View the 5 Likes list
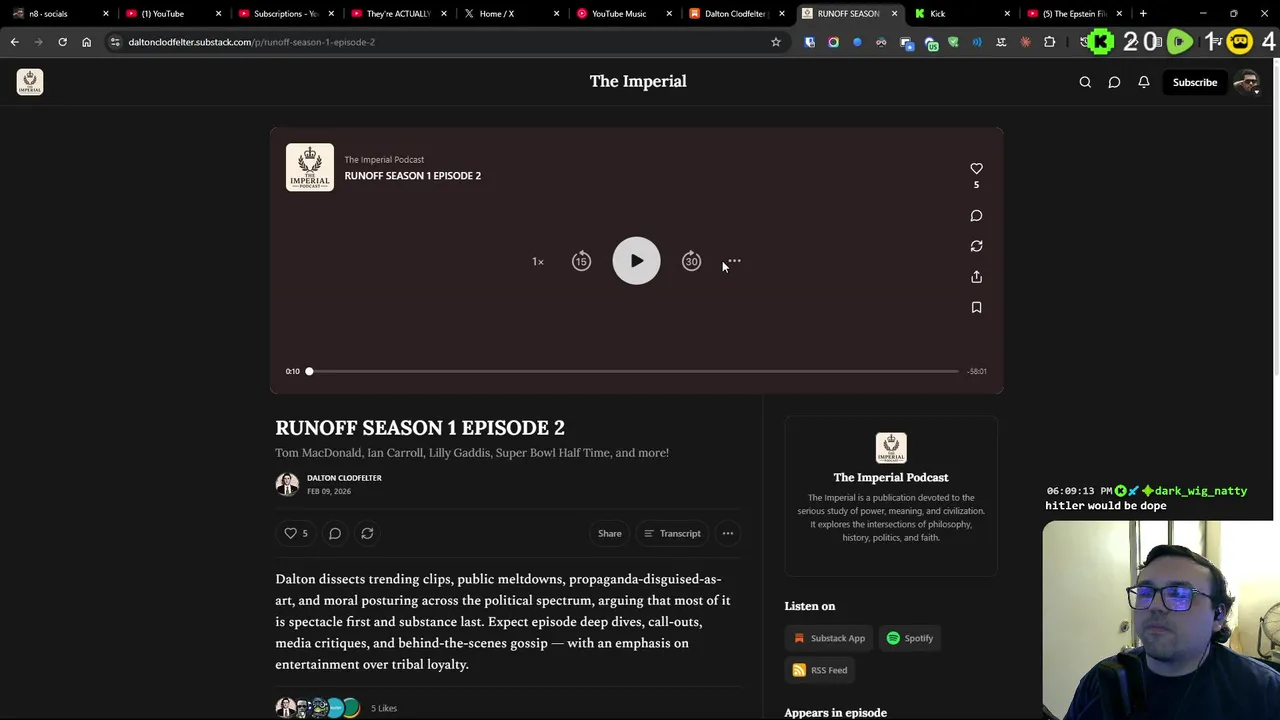The width and height of the screenshot is (1280, 720). tap(384, 708)
